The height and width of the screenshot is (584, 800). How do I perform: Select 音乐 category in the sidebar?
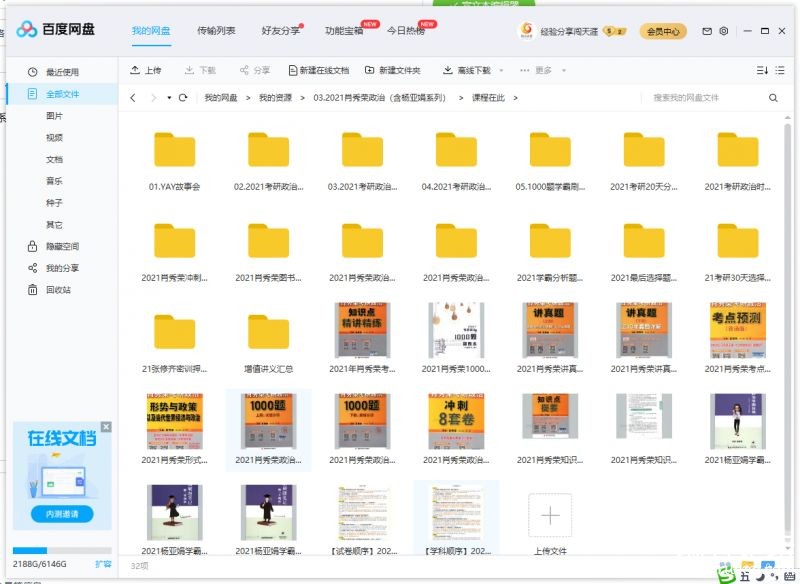(x=55, y=181)
